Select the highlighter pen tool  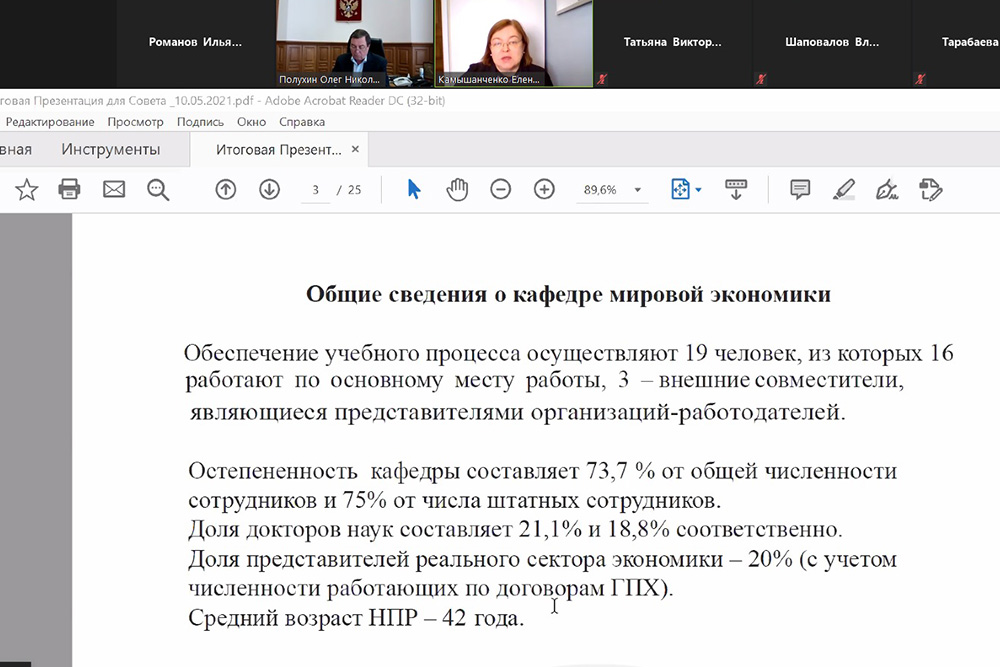tap(844, 189)
